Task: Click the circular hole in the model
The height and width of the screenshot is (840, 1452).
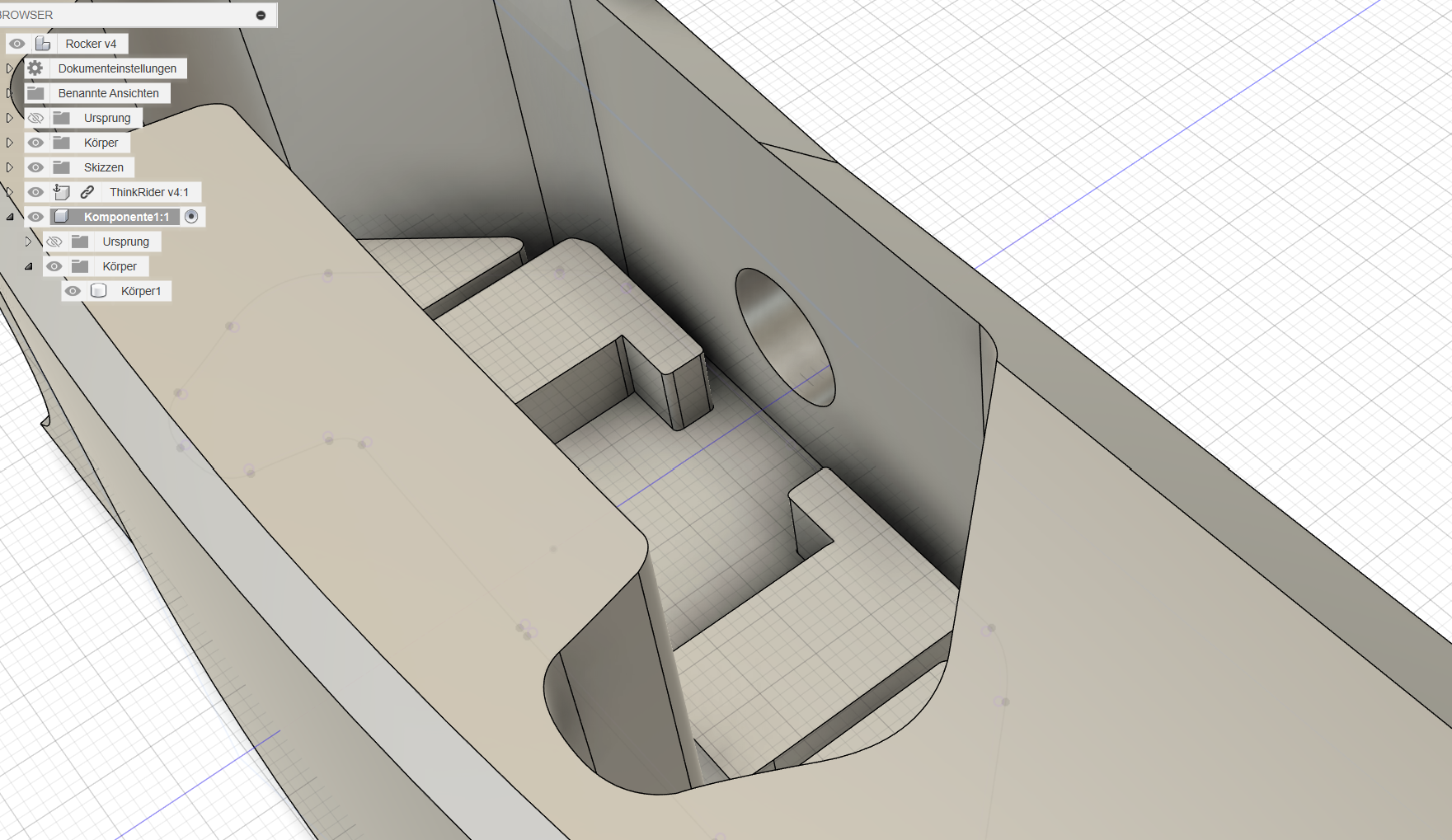Action: (x=784, y=336)
